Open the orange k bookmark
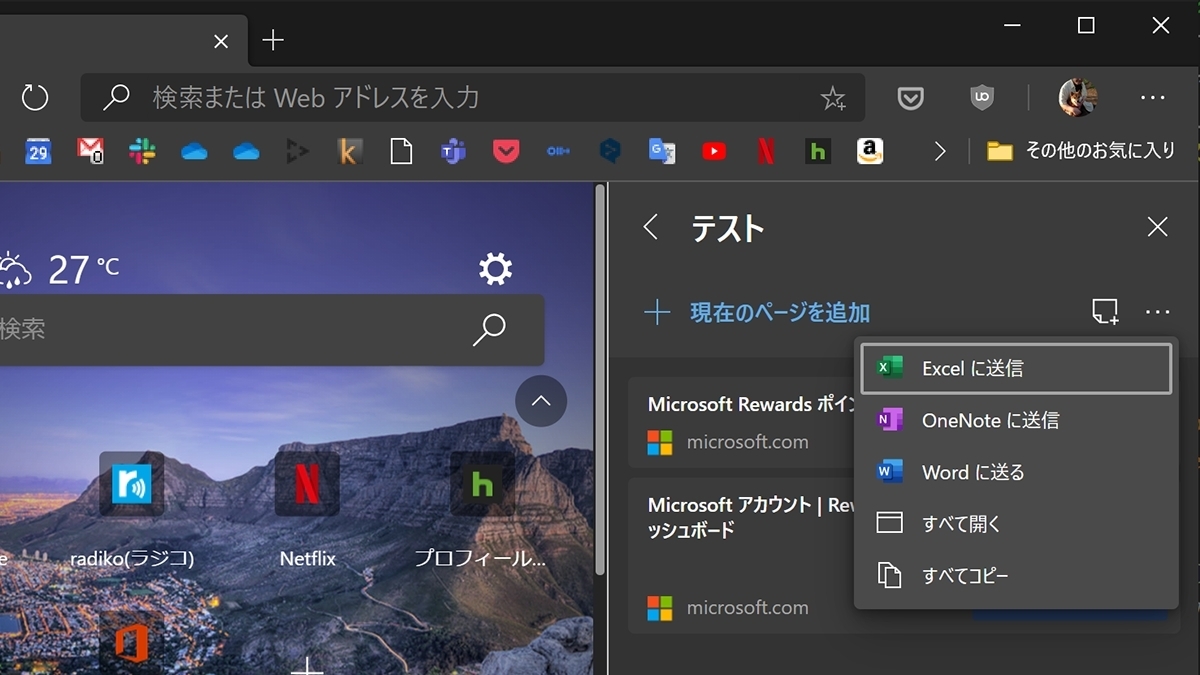This screenshot has height=675, width=1200. 349,151
